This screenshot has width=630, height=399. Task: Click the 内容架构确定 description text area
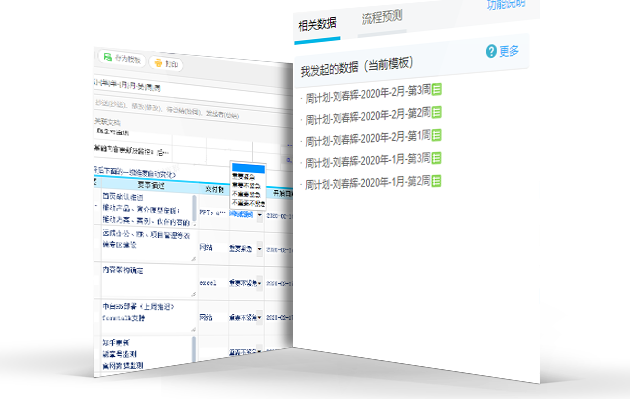(x=149, y=281)
